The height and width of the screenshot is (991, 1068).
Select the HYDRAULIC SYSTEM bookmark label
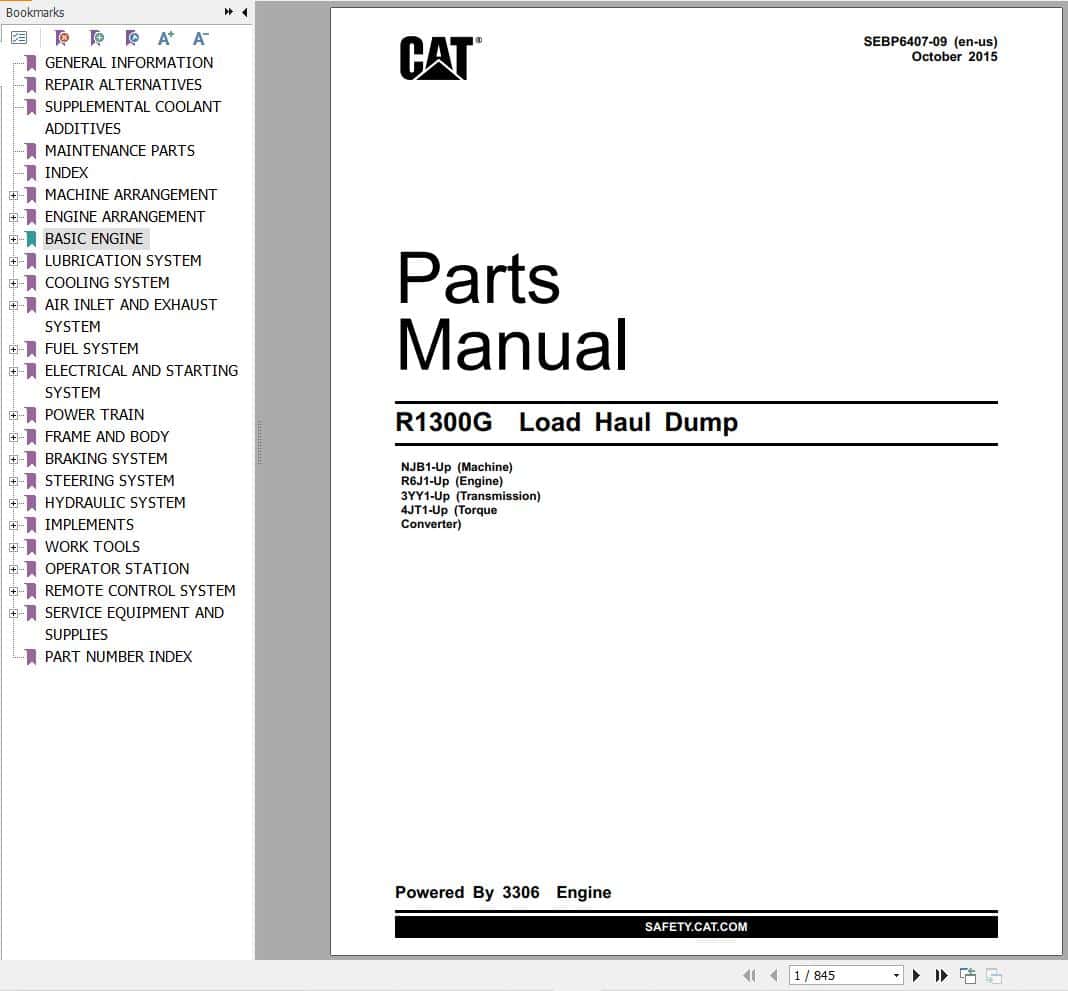pos(115,503)
